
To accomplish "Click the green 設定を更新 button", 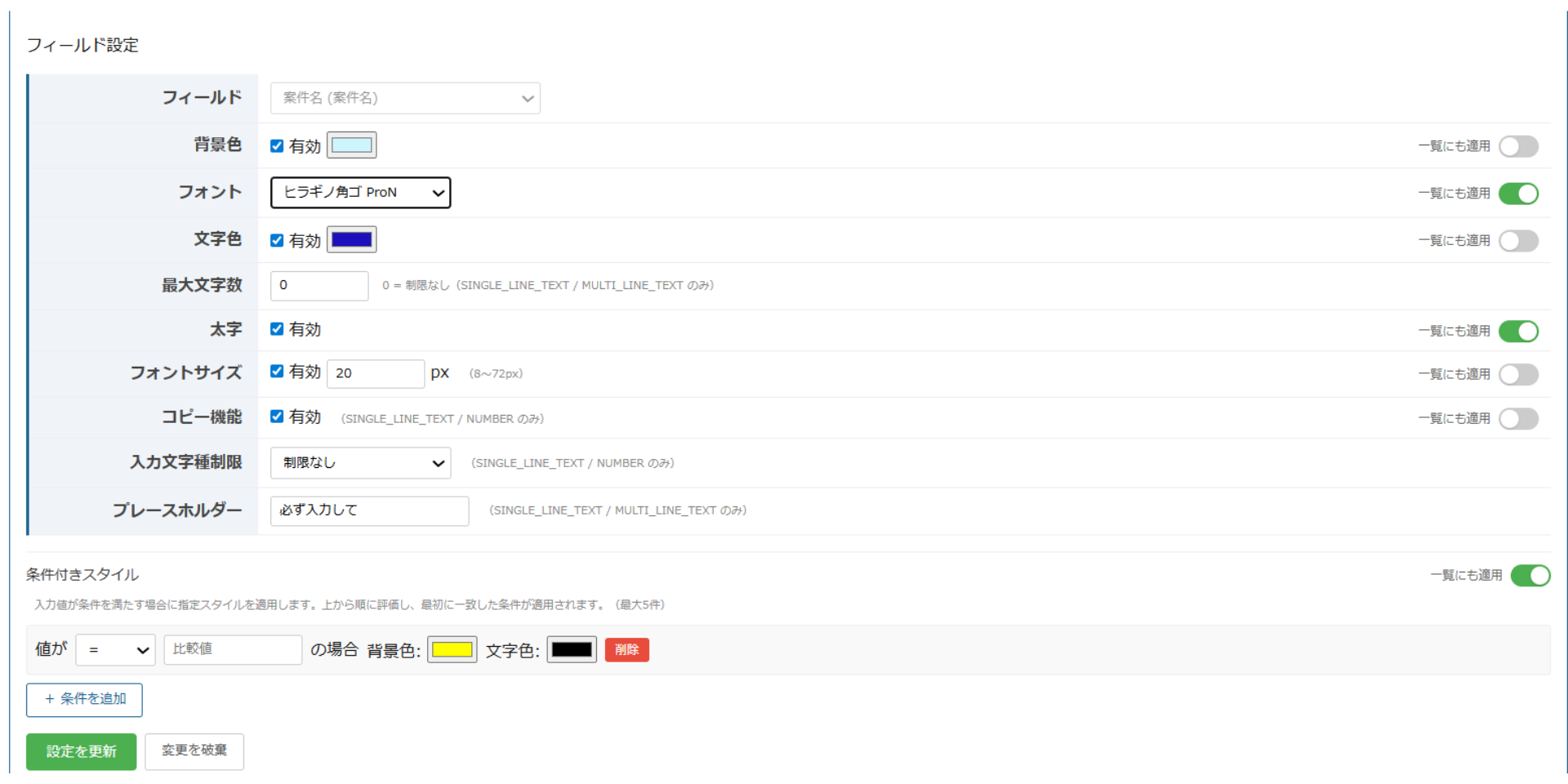I will [x=81, y=751].
